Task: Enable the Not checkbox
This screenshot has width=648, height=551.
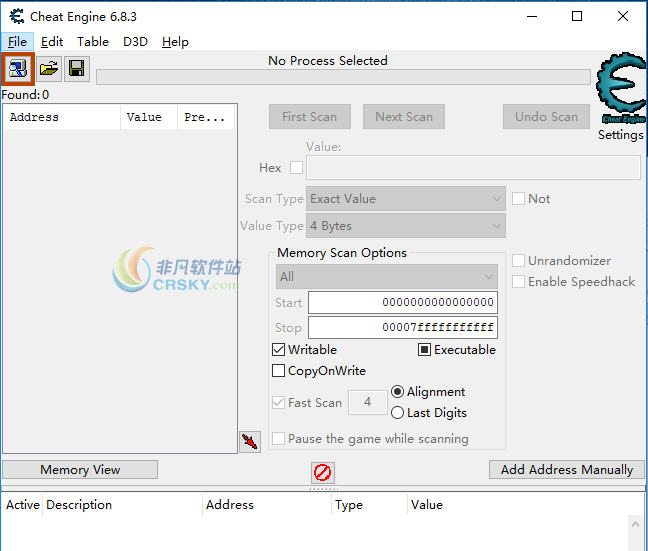Action: [518, 199]
